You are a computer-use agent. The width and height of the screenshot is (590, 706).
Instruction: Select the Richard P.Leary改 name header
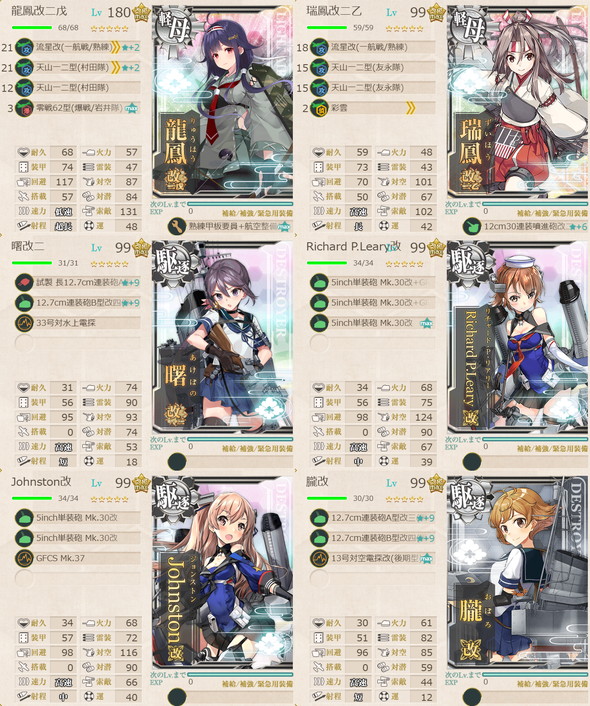pyautogui.click(x=353, y=246)
